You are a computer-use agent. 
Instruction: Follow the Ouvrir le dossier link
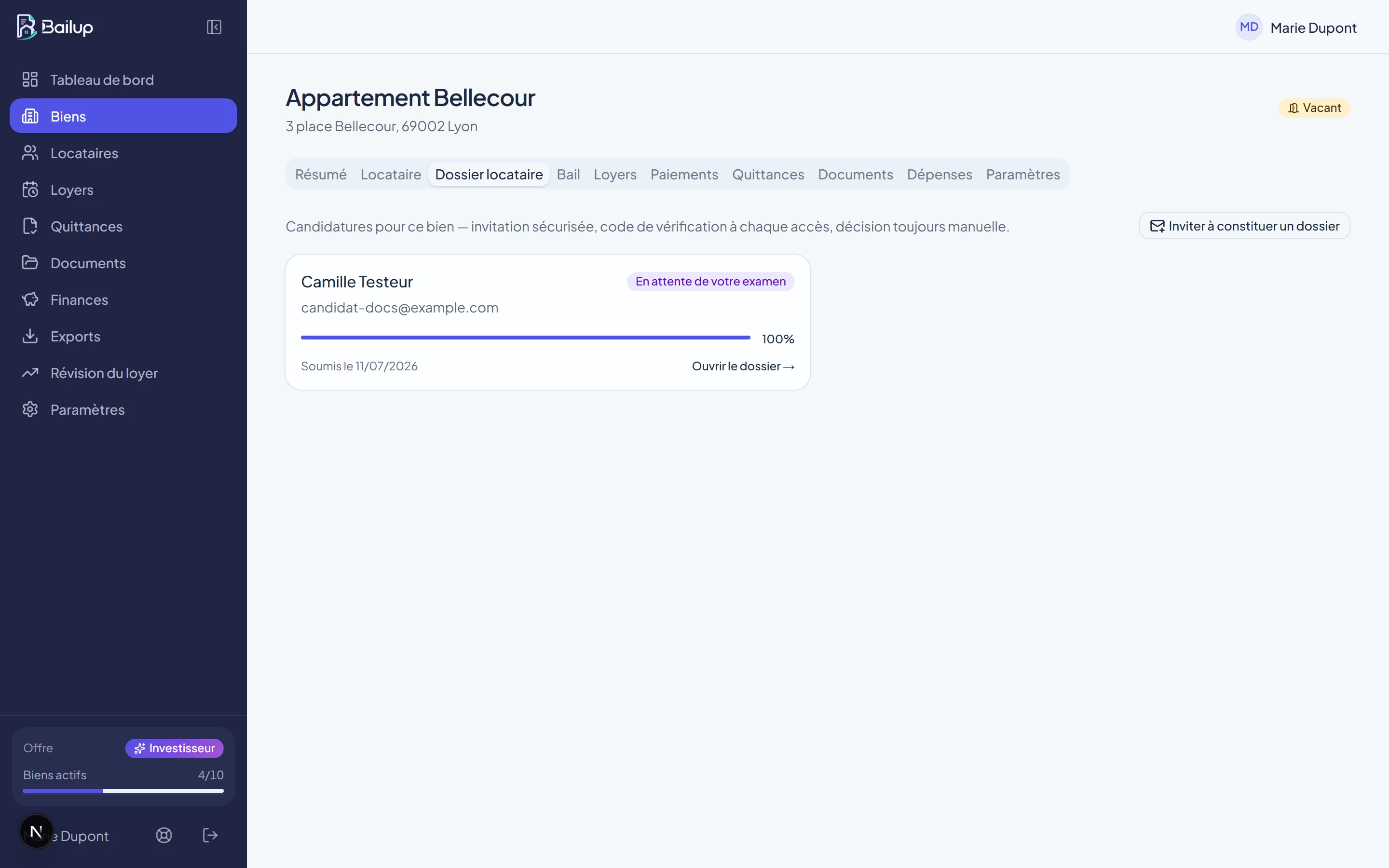743,366
